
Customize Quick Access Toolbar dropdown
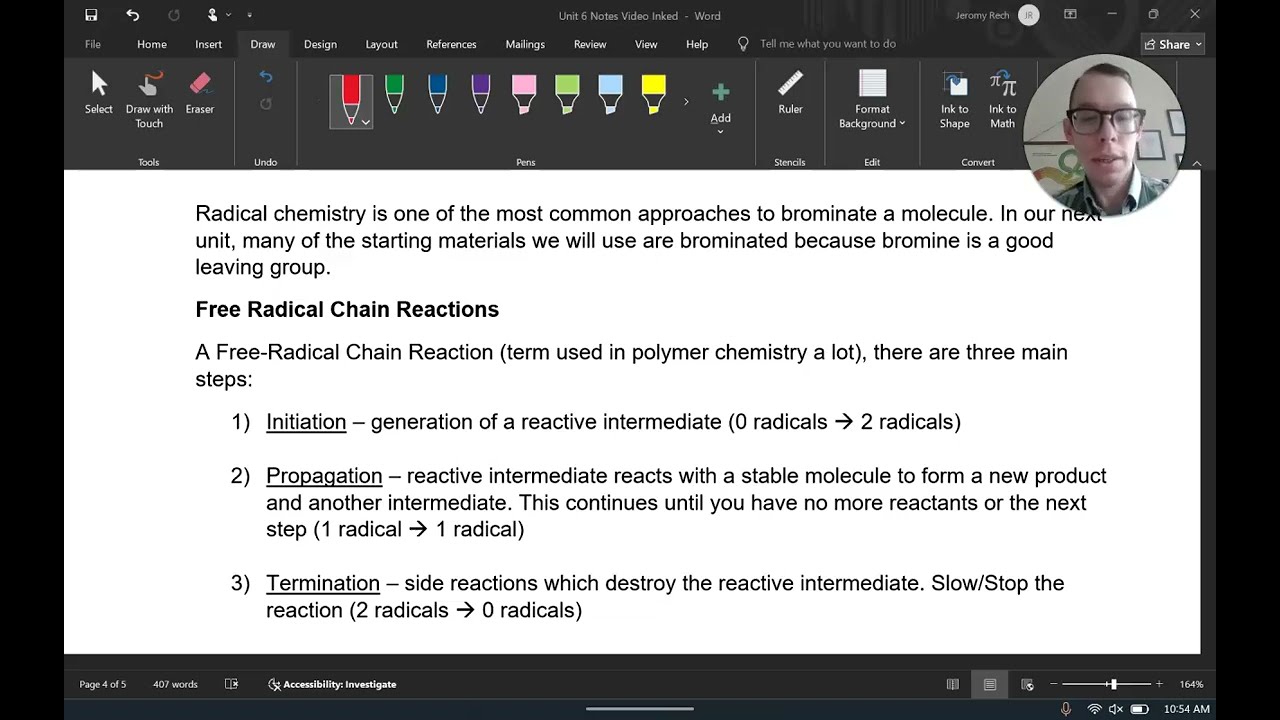[x=249, y=15]
